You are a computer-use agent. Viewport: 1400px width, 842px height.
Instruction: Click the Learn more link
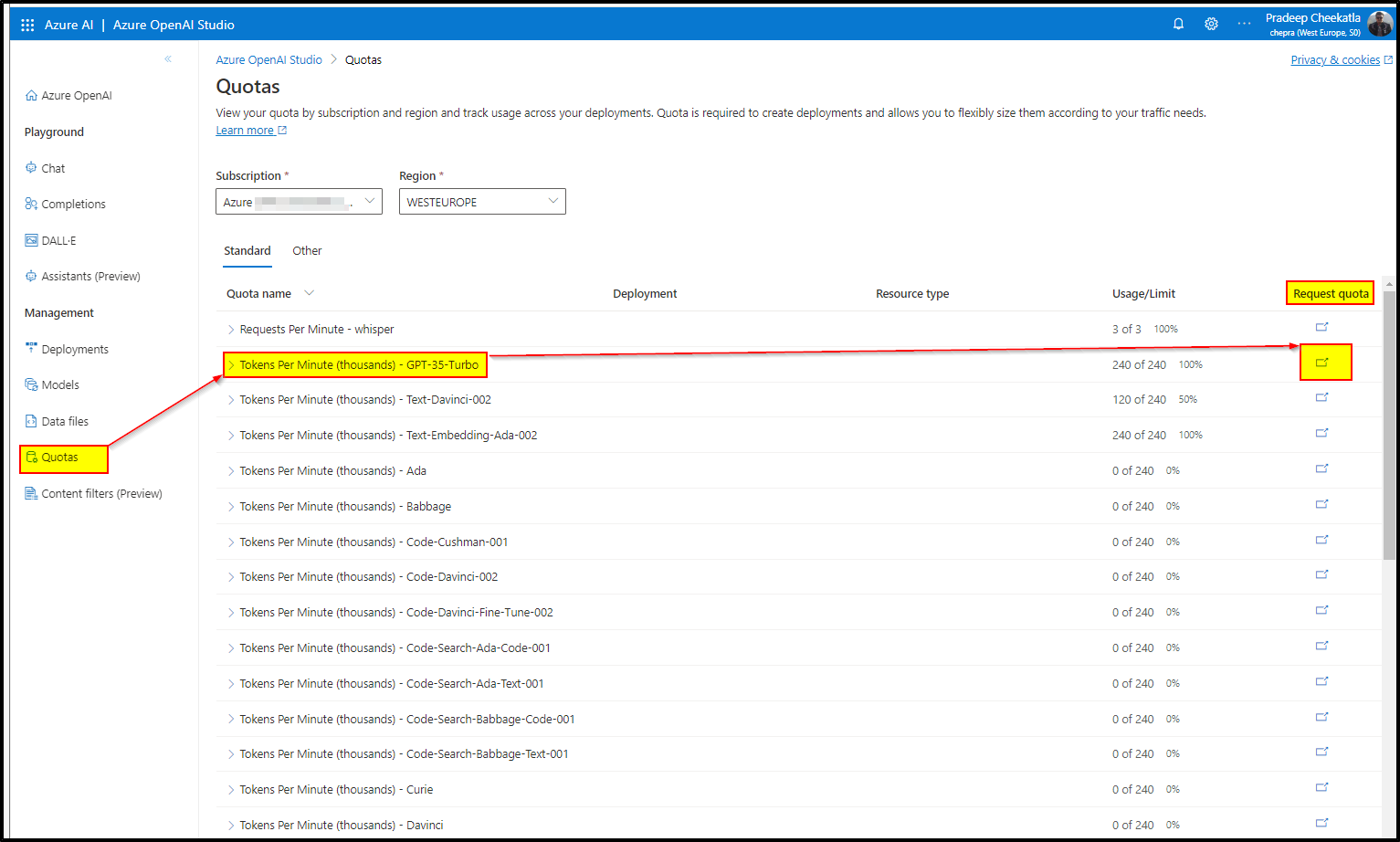(x=245, y=130)
